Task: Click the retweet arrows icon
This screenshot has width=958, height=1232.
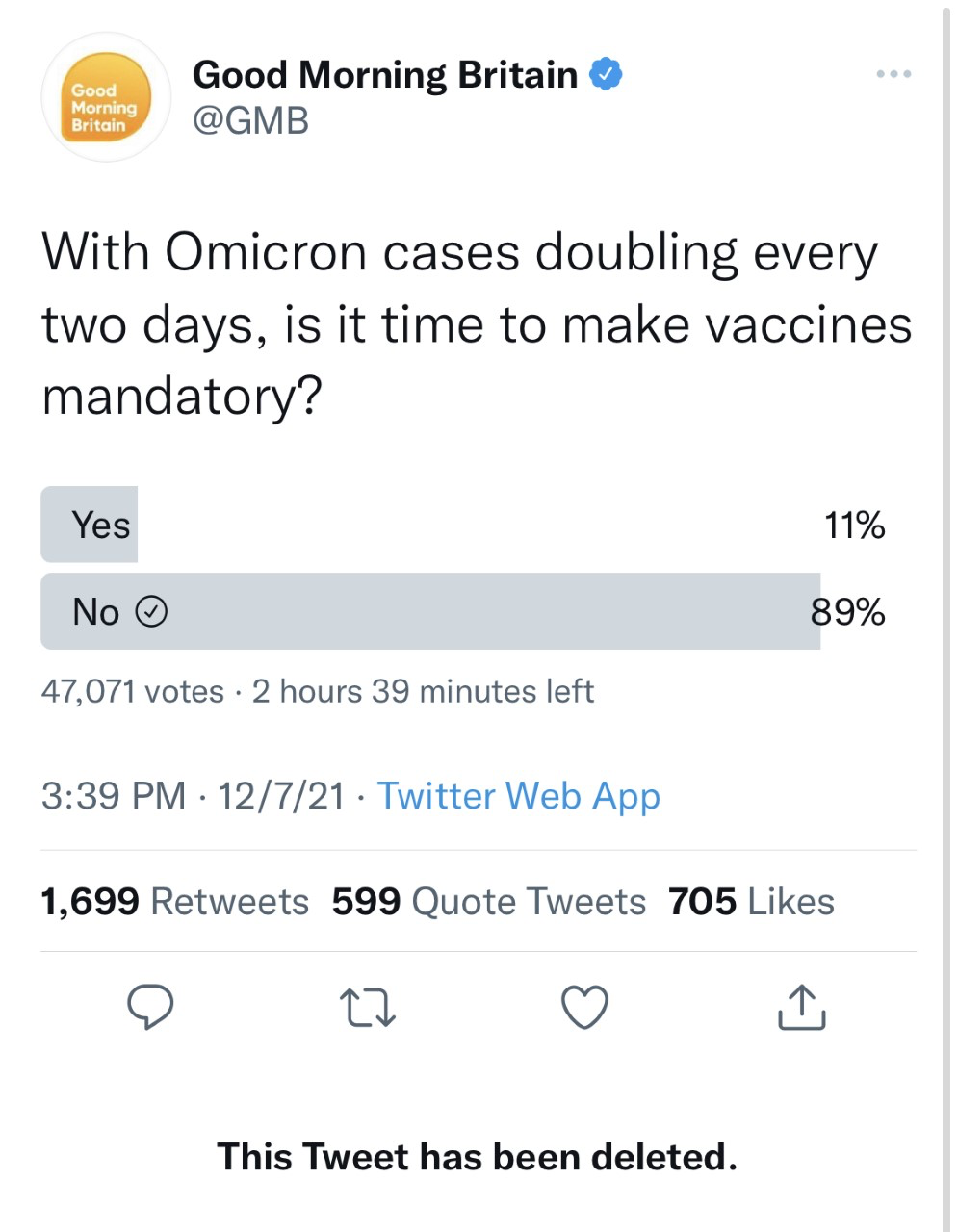Action: click(x=368, y=1008)
